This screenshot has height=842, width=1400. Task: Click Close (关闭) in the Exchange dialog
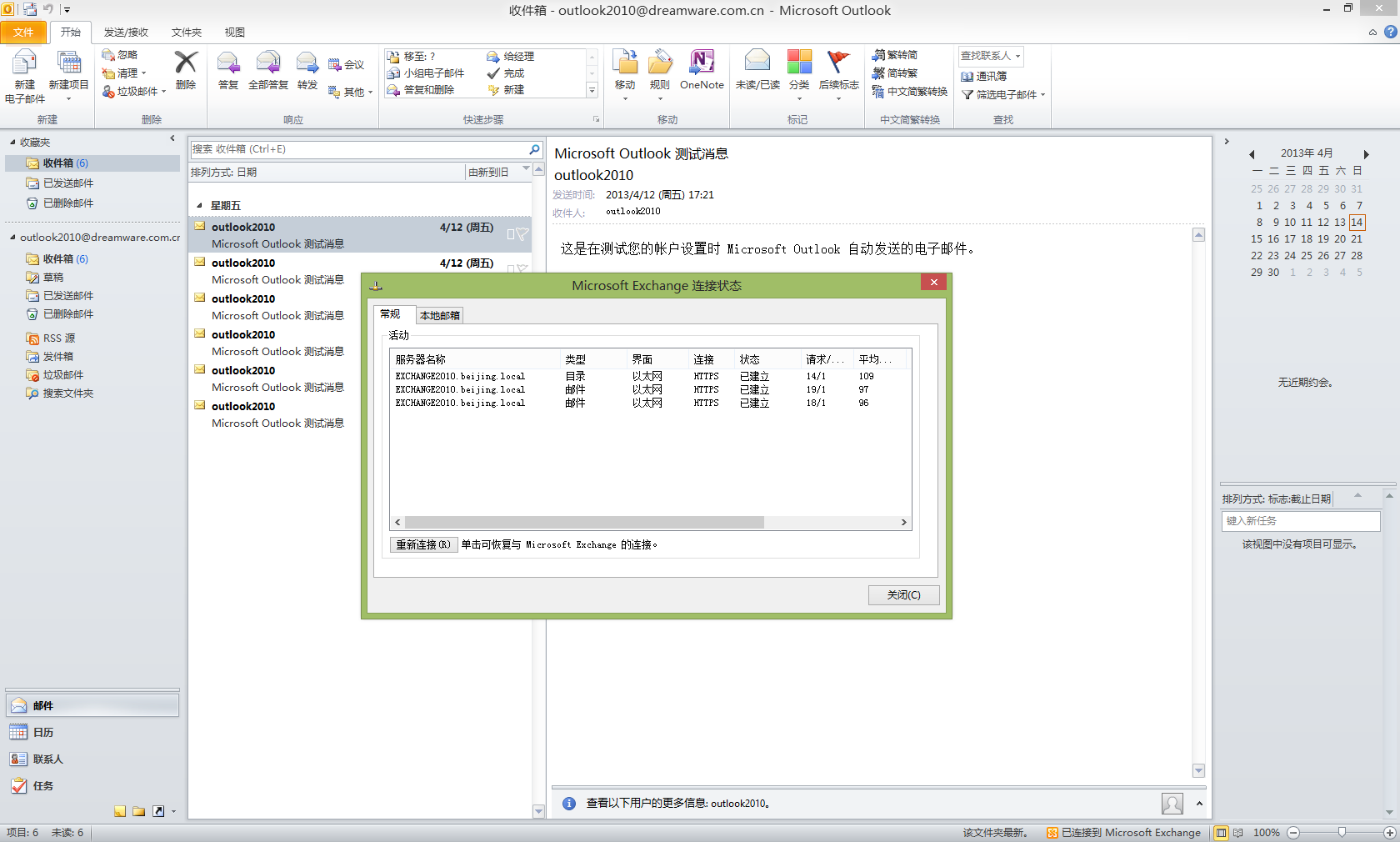[x=904, y=595]
